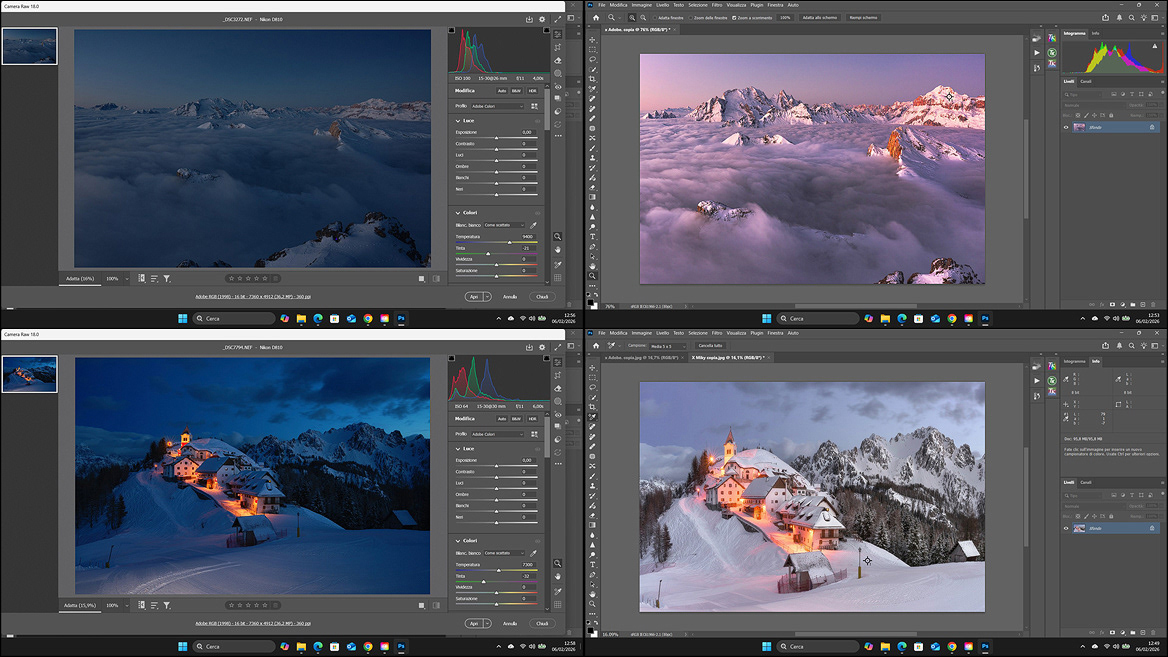Enable the Adatta finestra option
The height and width of the screenshot is (657, 1168).
point(660,18)
